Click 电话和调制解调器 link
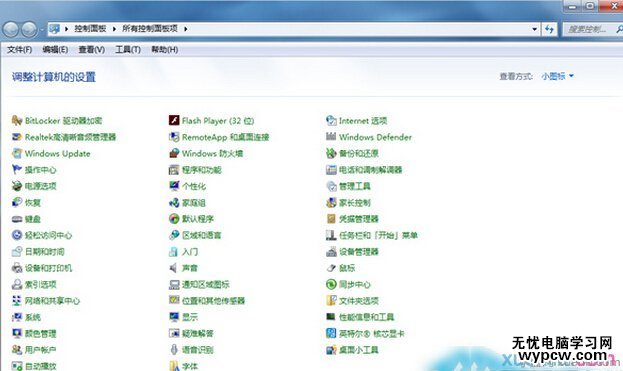The width and height of the screenshot is (623, 371). [371, 170]
